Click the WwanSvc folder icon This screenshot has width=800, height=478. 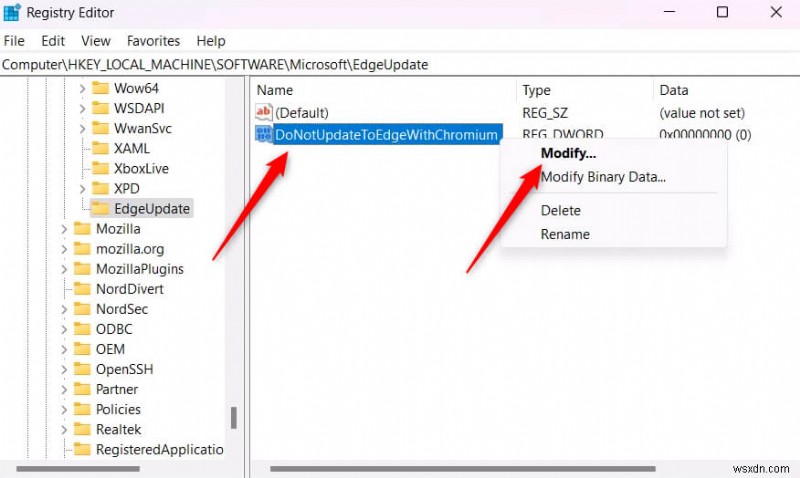click(x=101, y=128)
